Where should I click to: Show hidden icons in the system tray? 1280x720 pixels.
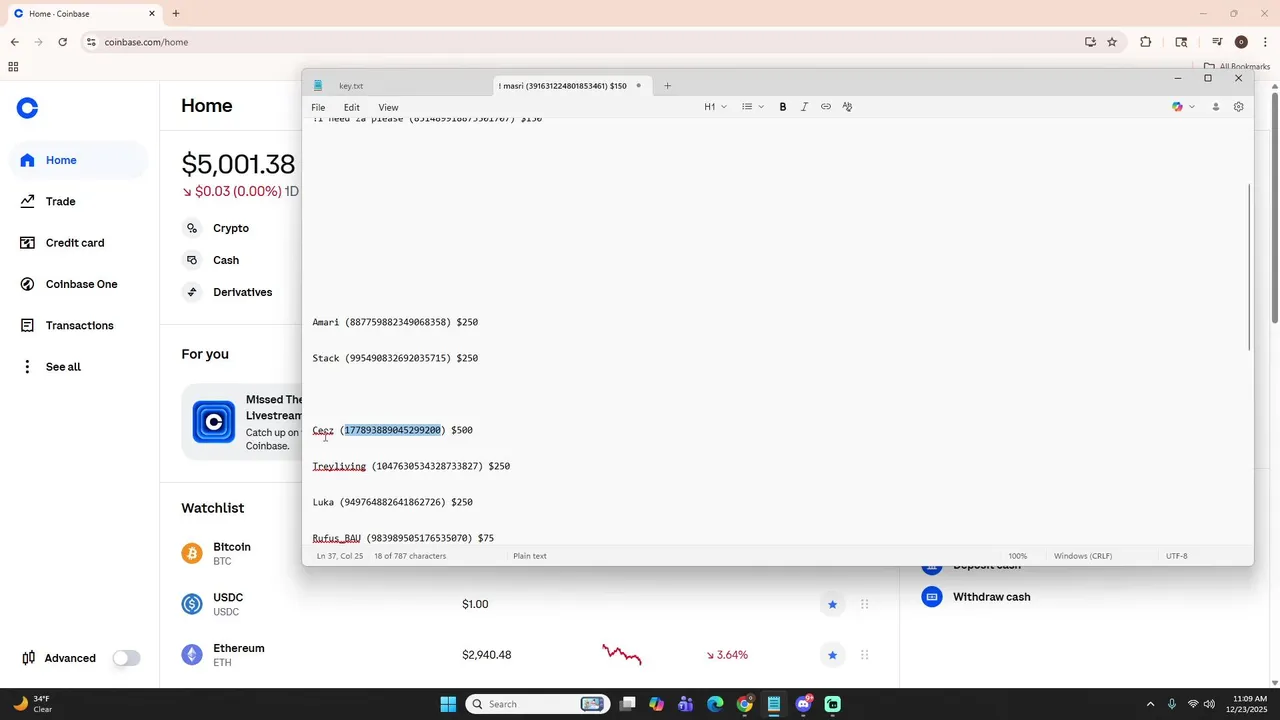pyautogui.click(x=1150, y=704)
